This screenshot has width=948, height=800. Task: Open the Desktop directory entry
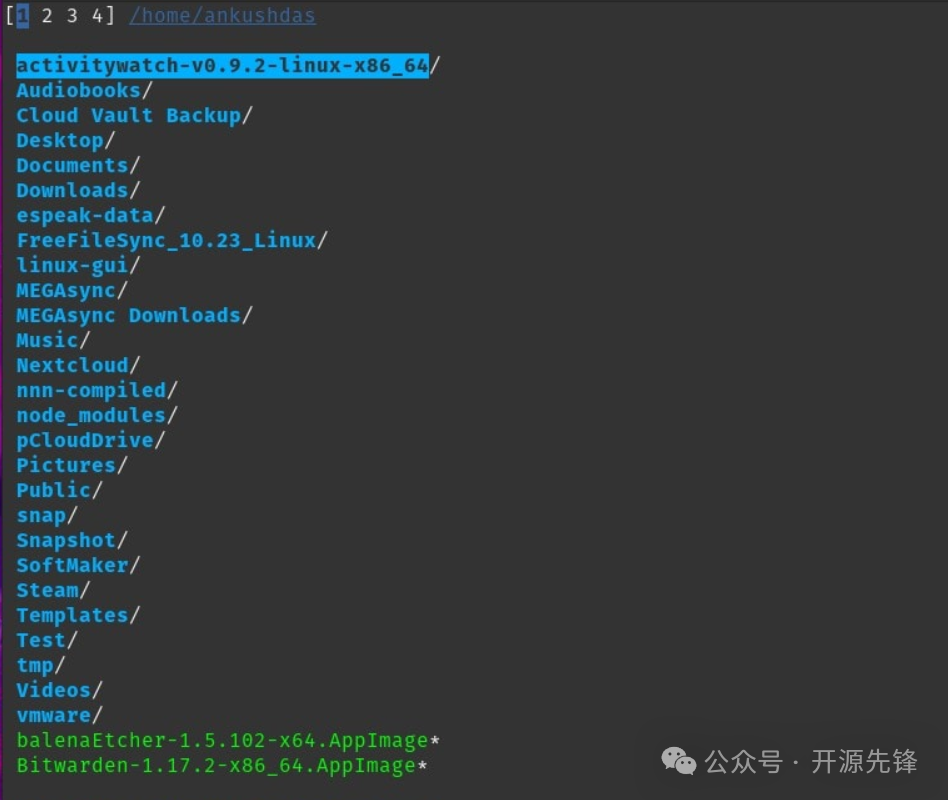(x=65, y=141)
